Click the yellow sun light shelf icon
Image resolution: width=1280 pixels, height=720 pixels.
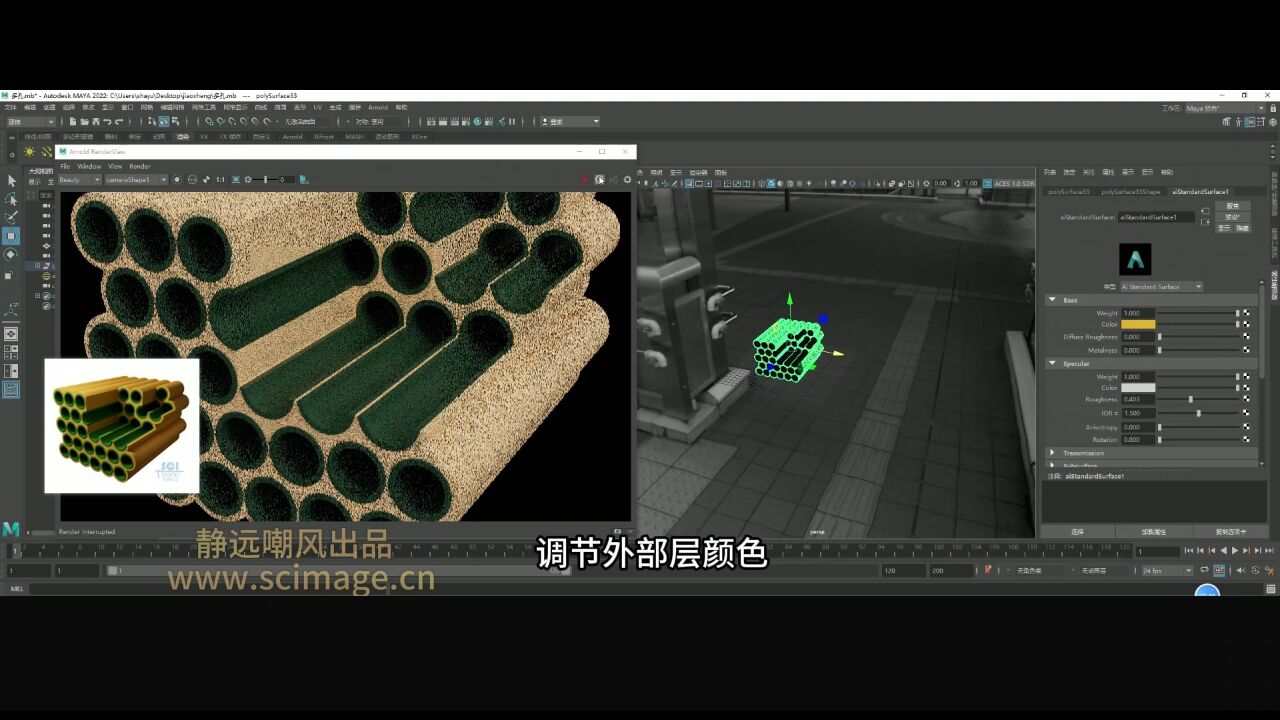[29, 152]
